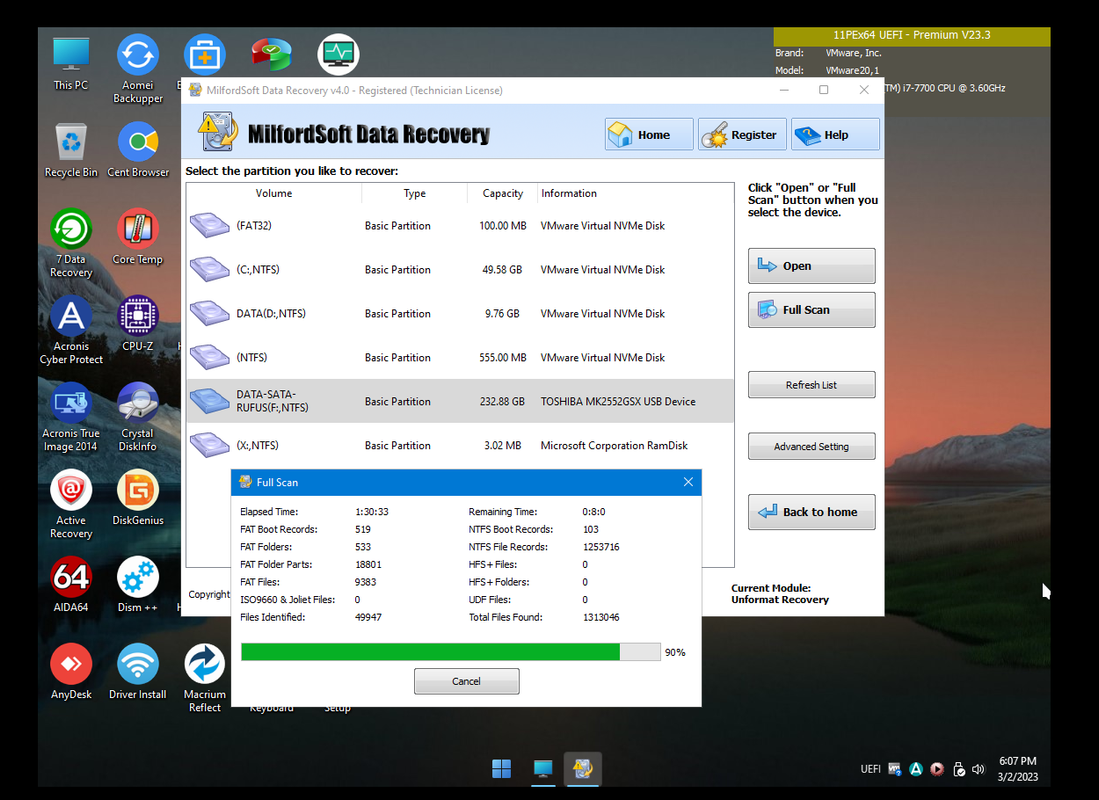Open blue first-aid kit desktop icon
Viewport: 1099px width, 800px height.
point(205,54)
